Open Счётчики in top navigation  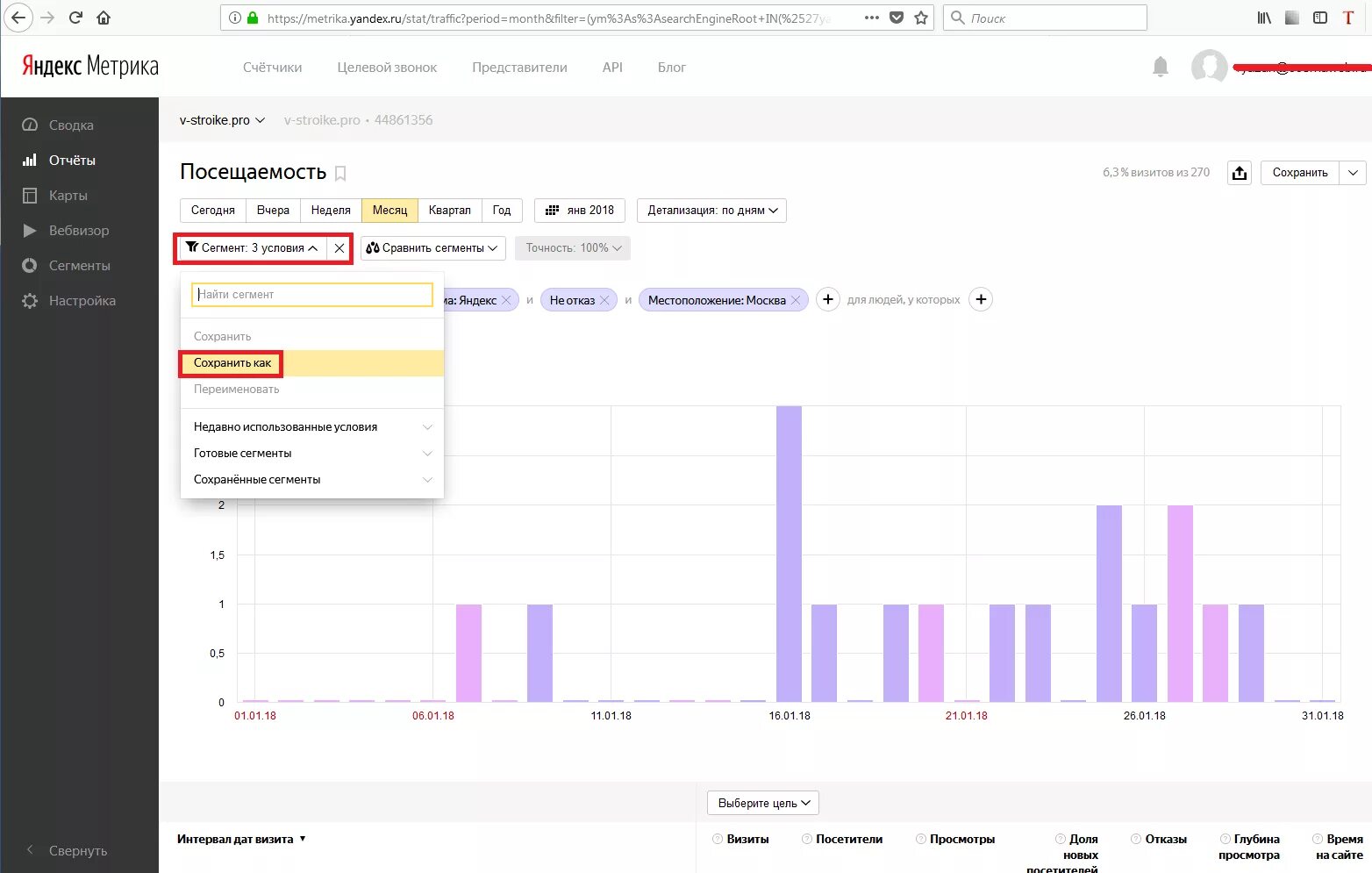point(272,68)
